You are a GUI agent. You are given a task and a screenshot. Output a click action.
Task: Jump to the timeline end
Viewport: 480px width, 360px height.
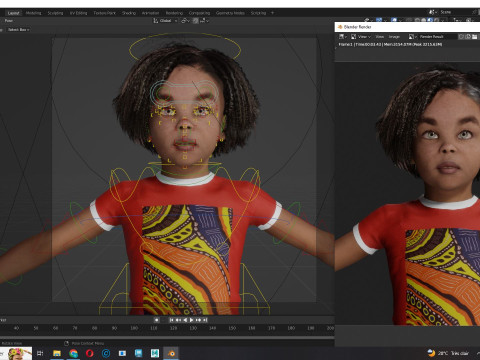(x=205, y=320)
